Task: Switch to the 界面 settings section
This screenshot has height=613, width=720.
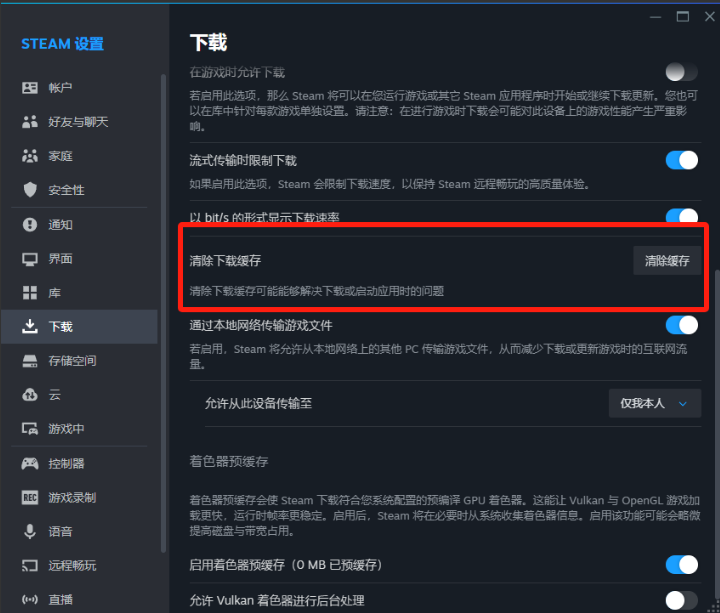Action: (79, 259)
